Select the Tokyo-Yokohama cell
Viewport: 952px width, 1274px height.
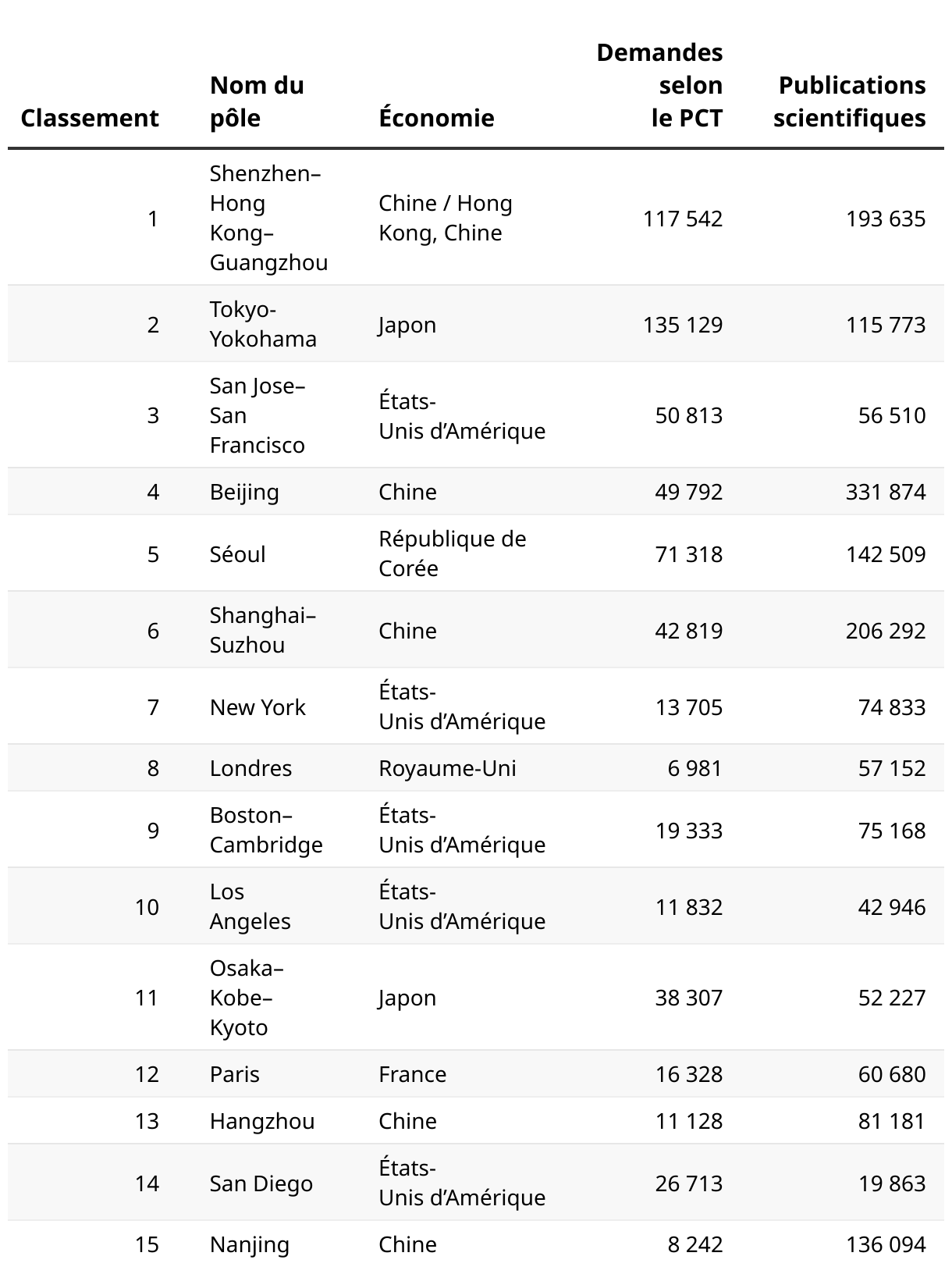coord(262,324)
